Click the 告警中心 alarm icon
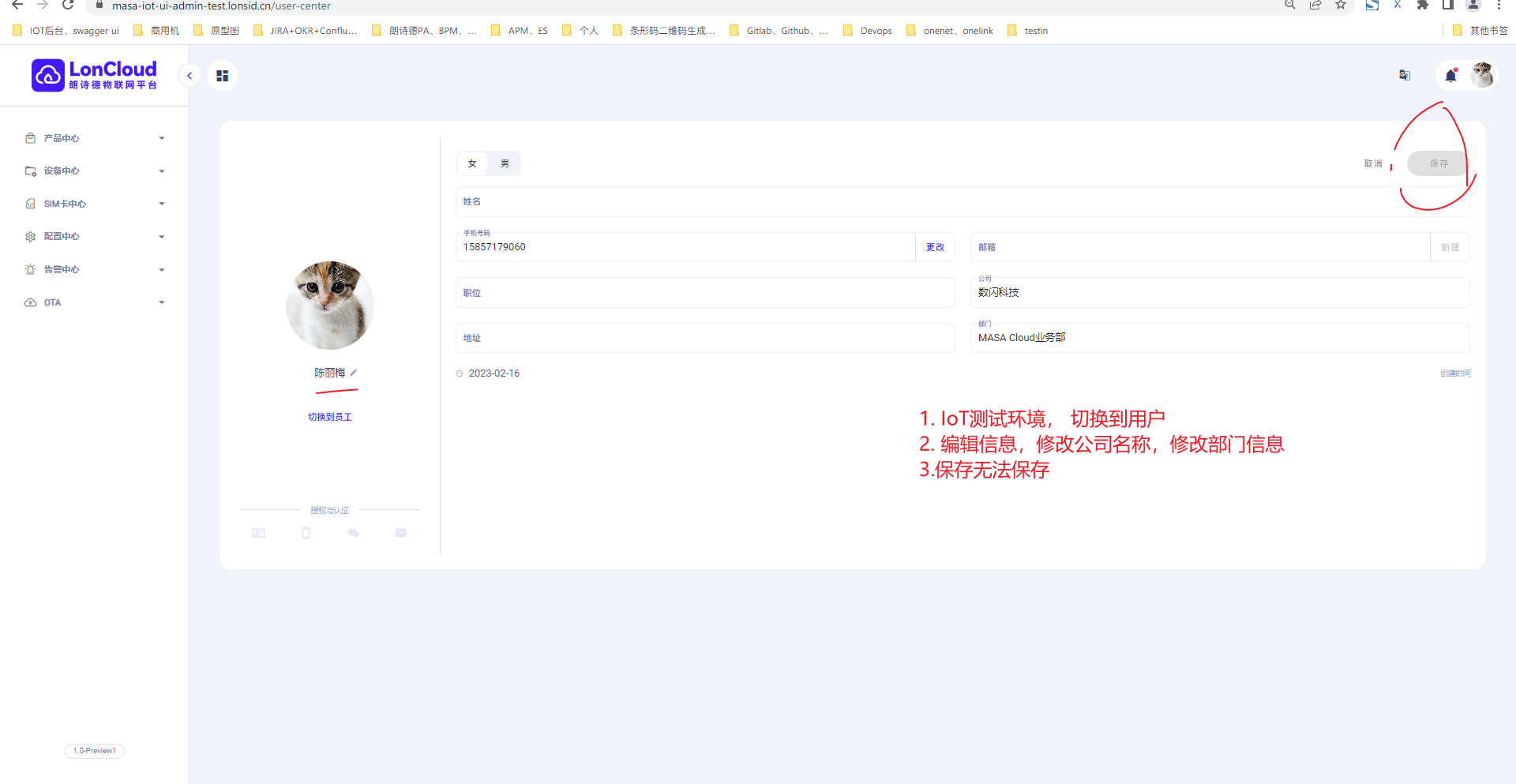 [30, 269]
